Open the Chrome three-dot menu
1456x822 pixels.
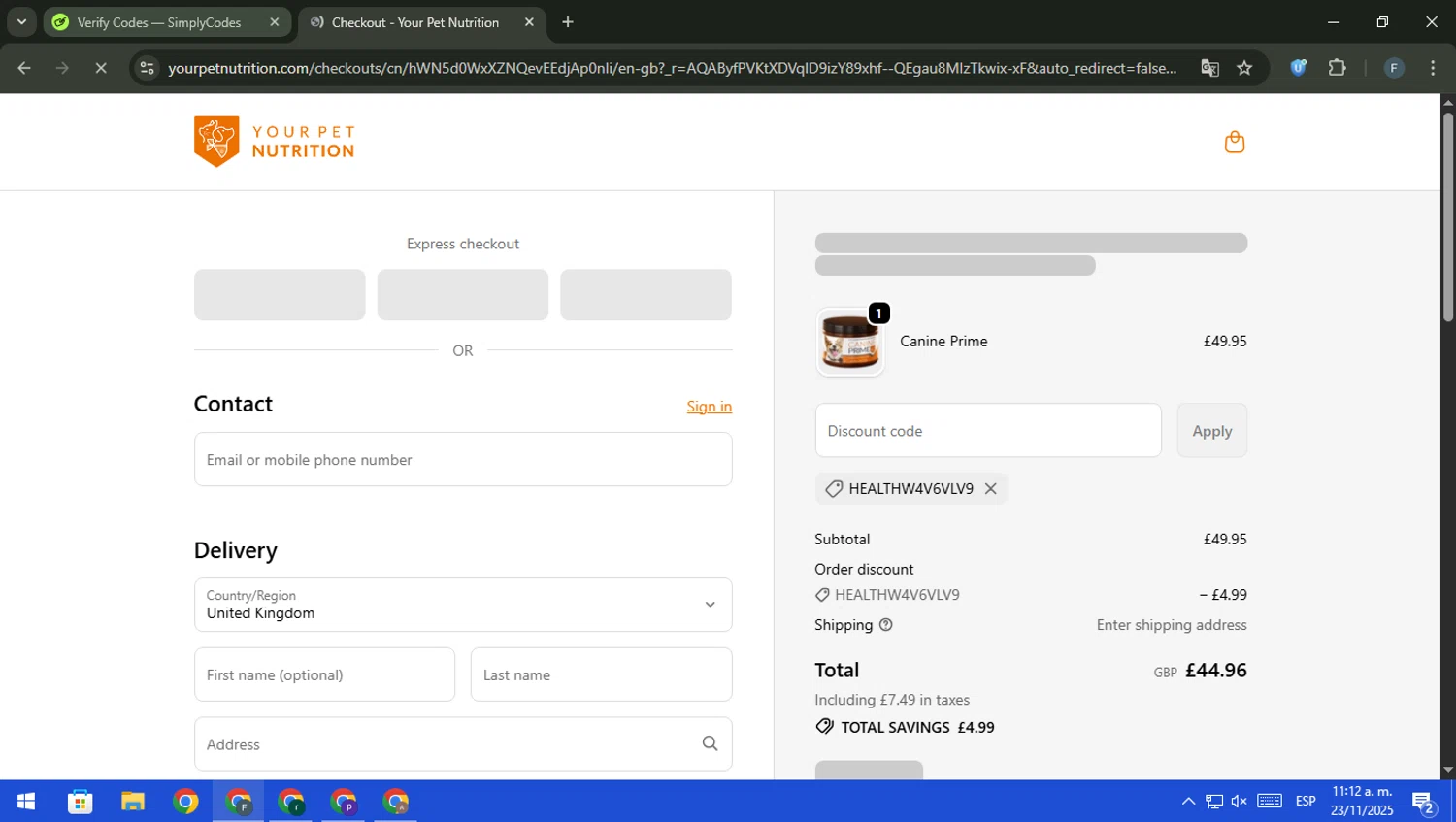(x=1433, y=68)
